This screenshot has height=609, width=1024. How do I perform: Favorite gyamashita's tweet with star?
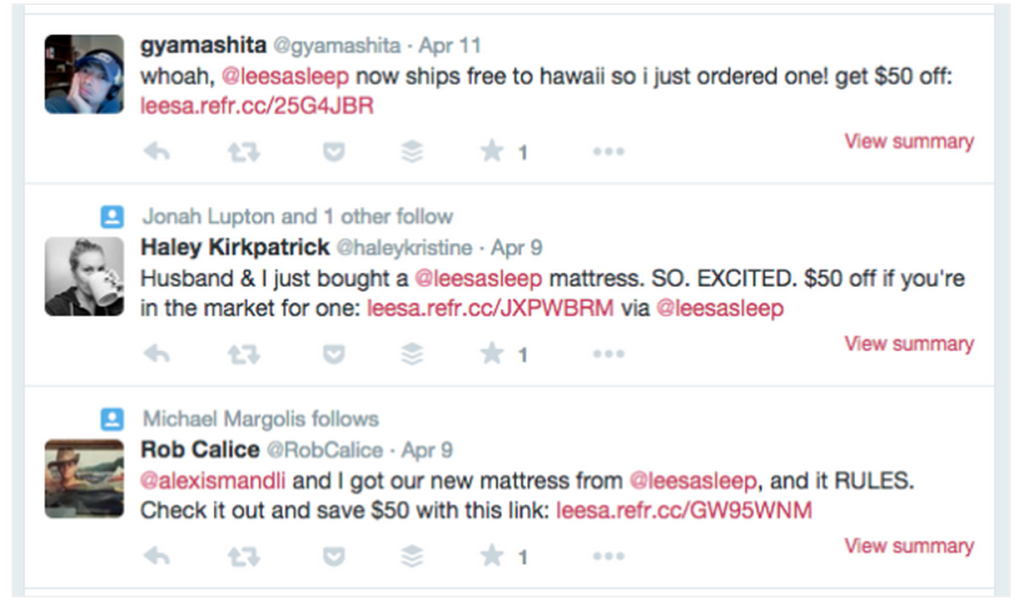pos(491,152)
